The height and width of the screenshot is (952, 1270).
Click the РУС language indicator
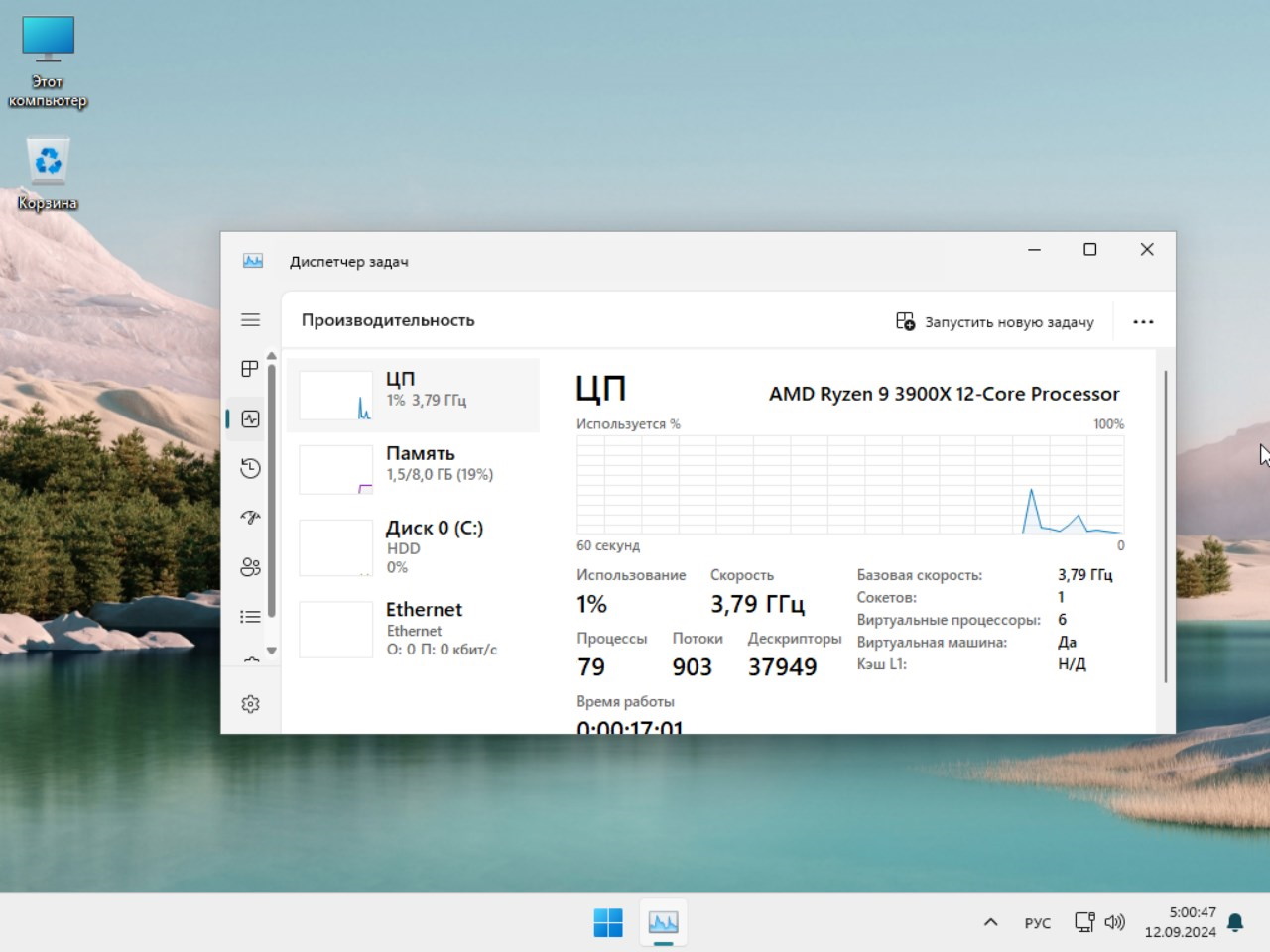pos(1037,923)
